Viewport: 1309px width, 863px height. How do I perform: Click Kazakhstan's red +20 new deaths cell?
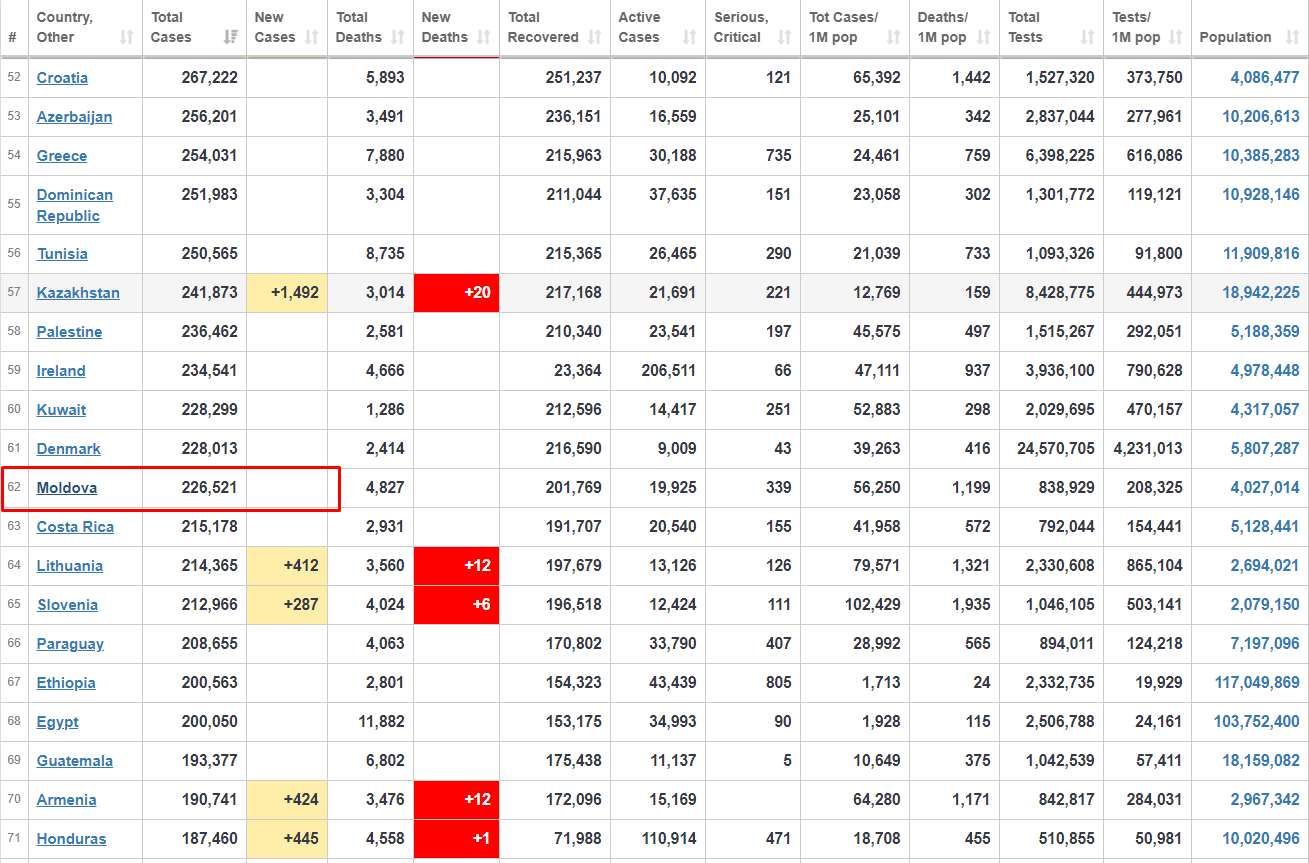[456, 293]
